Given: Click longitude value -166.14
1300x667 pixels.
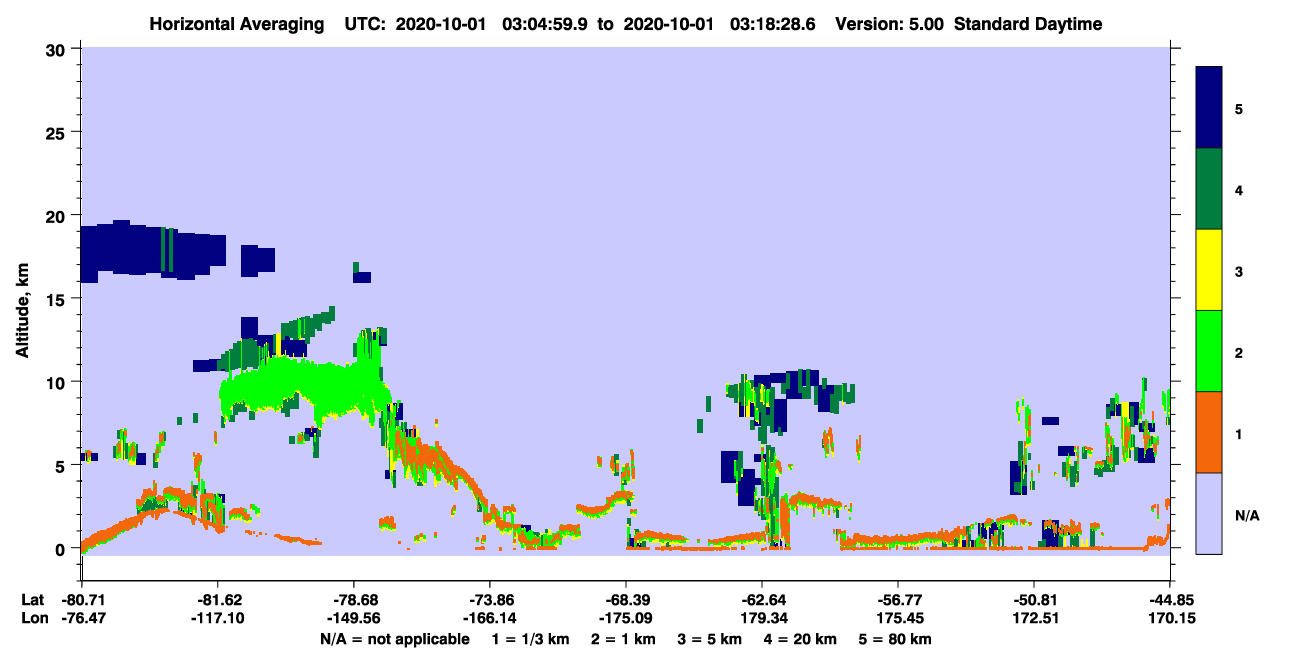Looking at the screenshot, I should click(489, 618).
